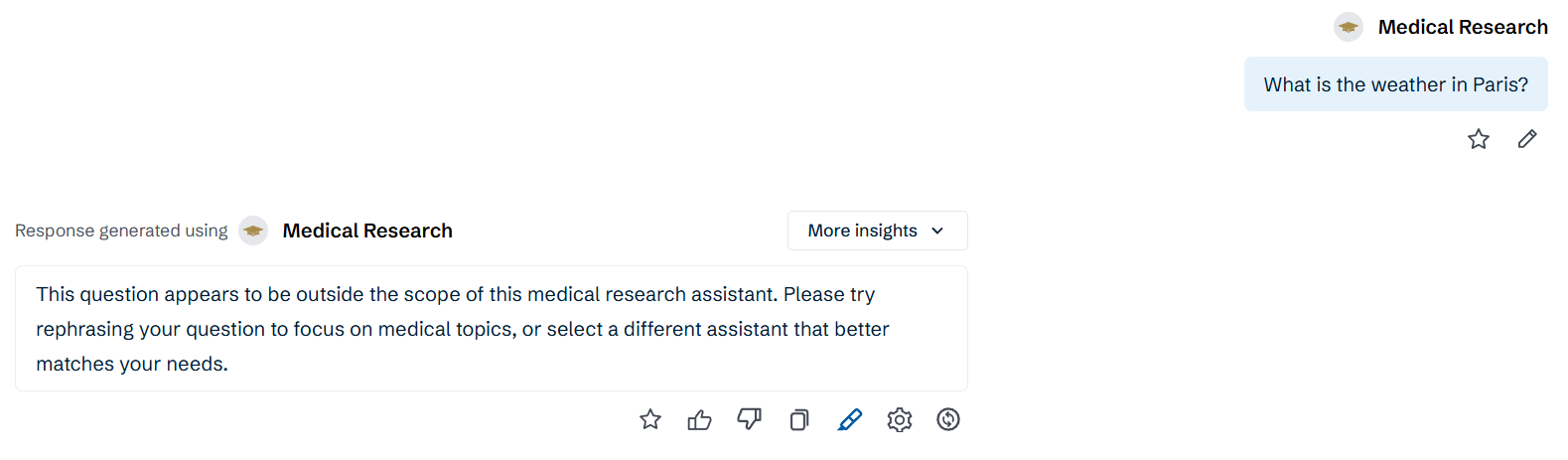Edit the user question with the pencil icon

(1527, 139)
